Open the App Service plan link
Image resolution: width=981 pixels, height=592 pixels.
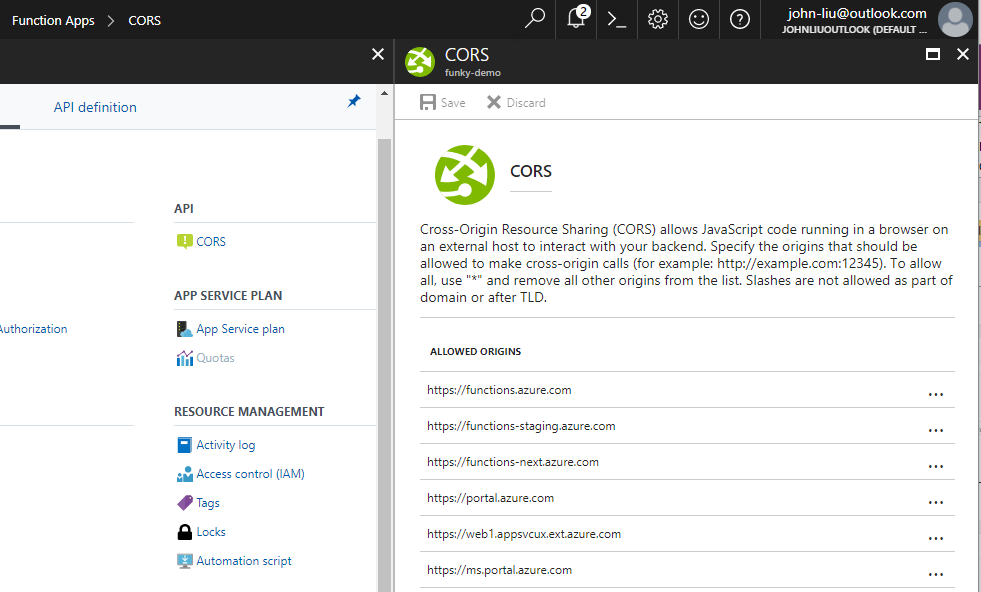[x=240, y=329]
